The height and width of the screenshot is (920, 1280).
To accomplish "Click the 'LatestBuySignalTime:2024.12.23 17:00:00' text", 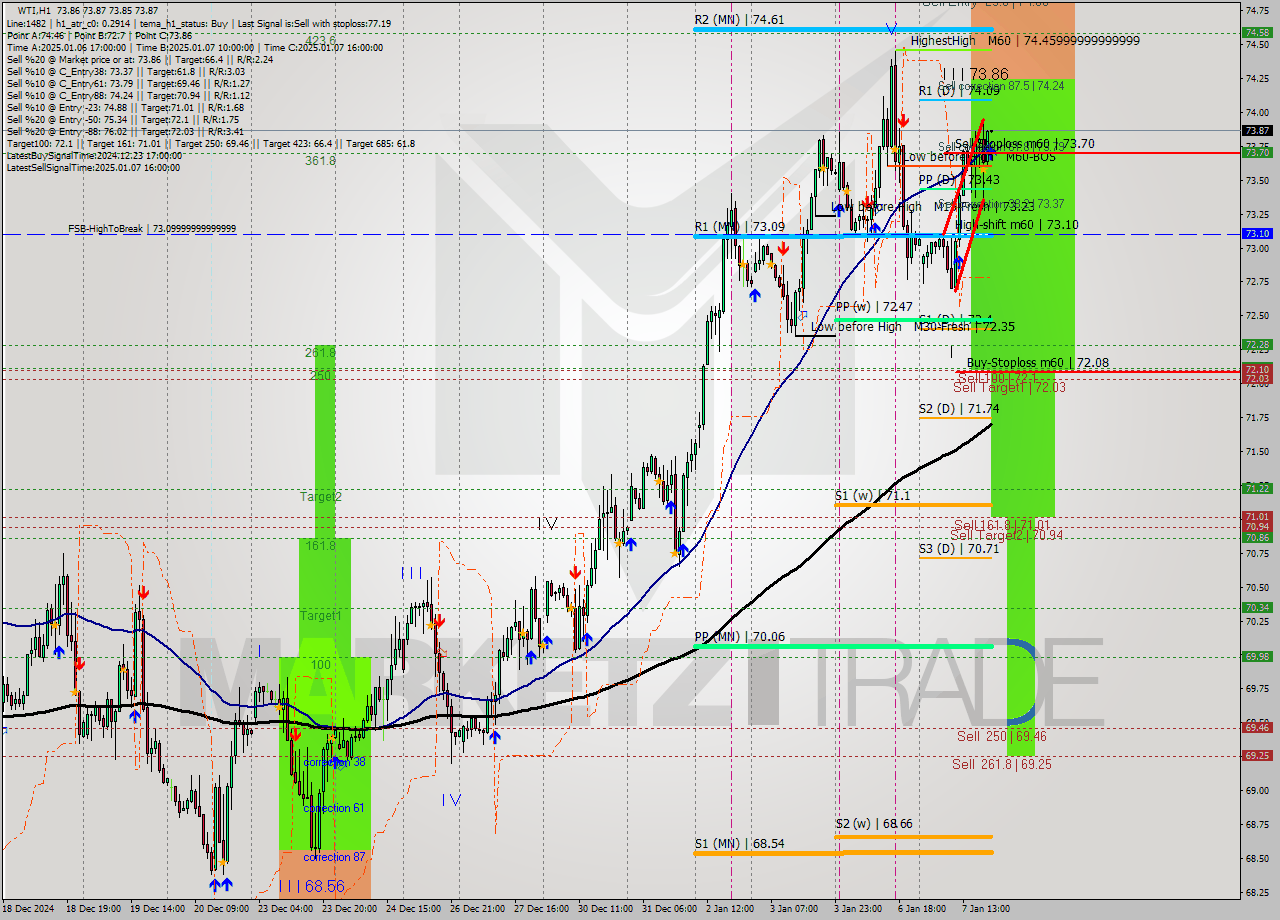I will tap(94, 155).
